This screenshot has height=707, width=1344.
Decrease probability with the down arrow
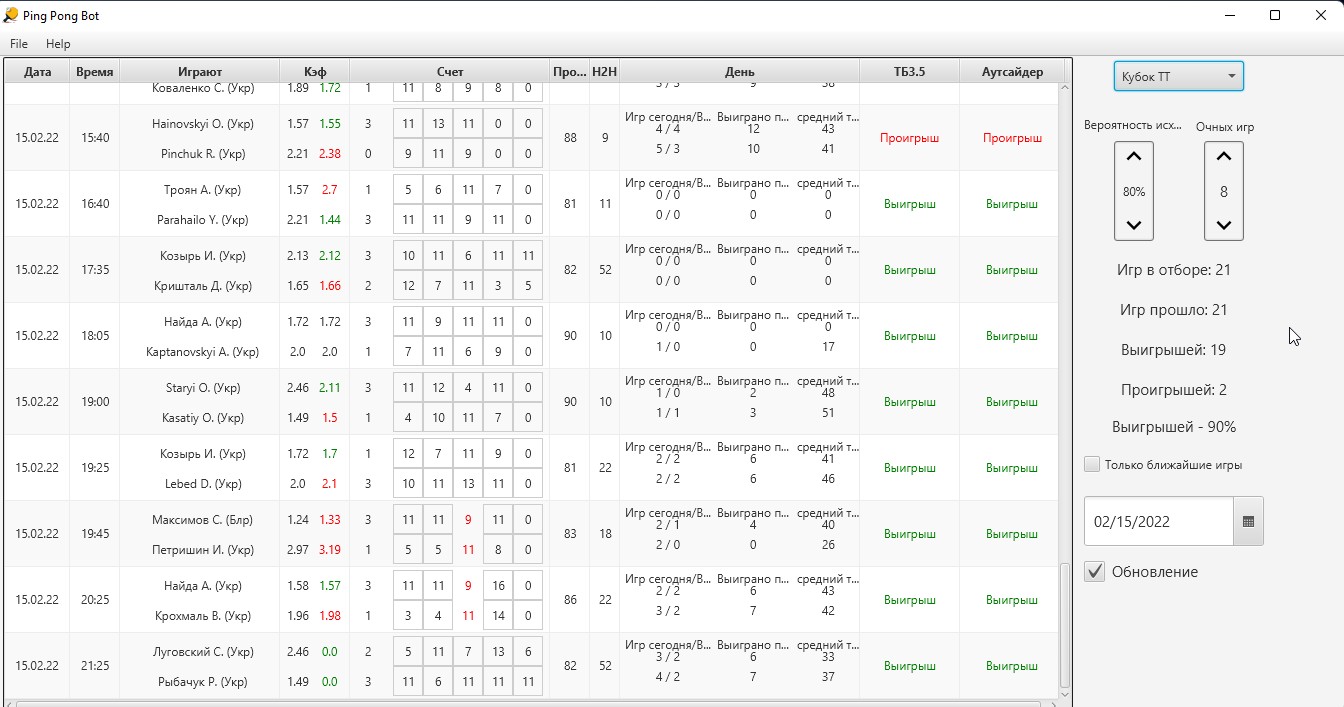click(1133, 225)
